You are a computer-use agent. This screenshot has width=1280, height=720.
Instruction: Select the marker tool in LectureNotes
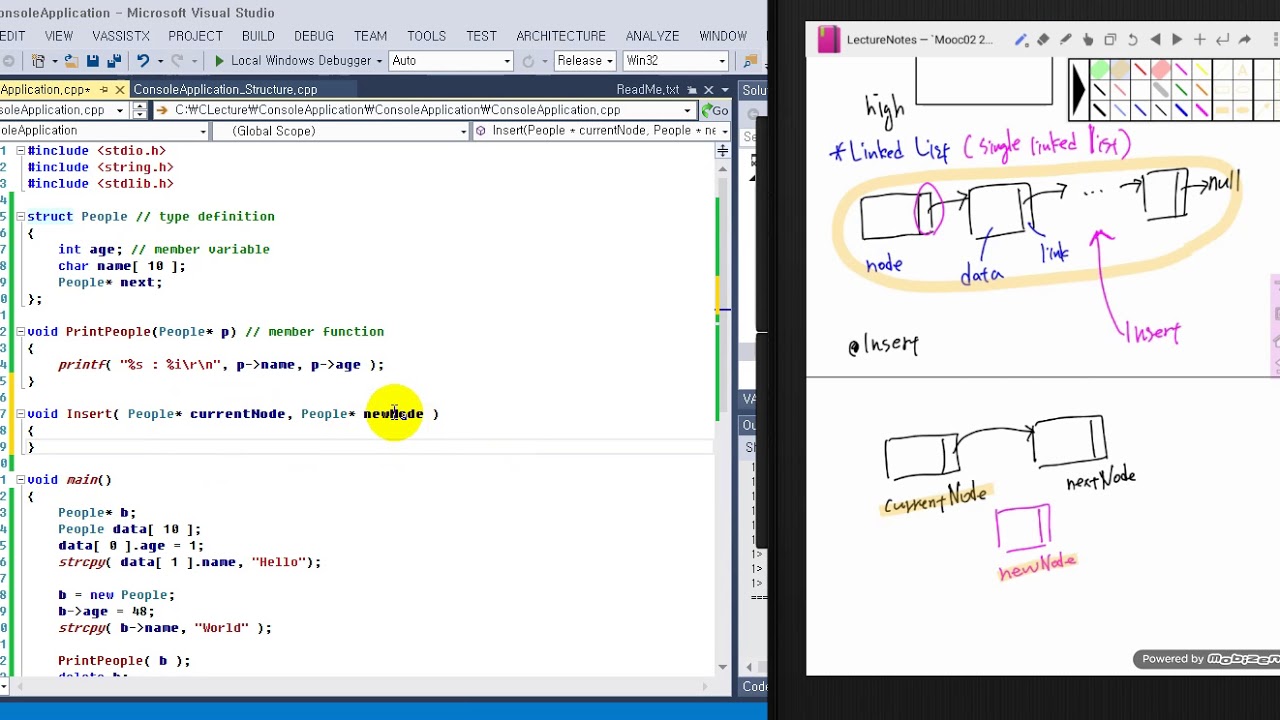tap(1066, 40)
